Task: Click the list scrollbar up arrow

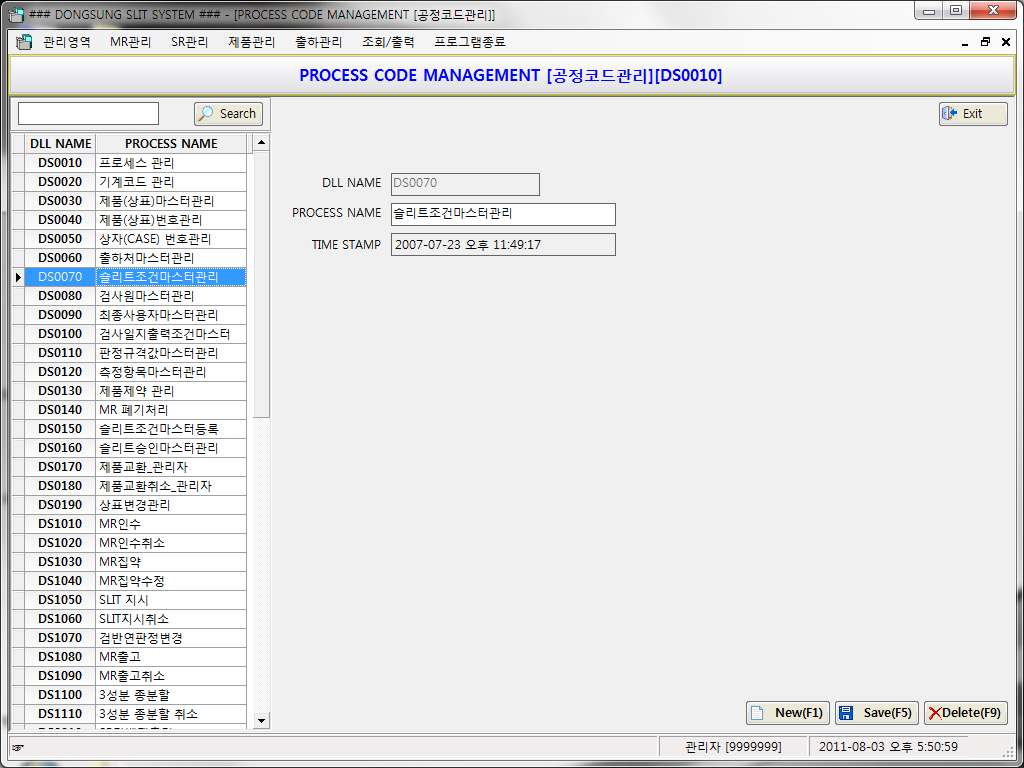Action: point(261,142)
